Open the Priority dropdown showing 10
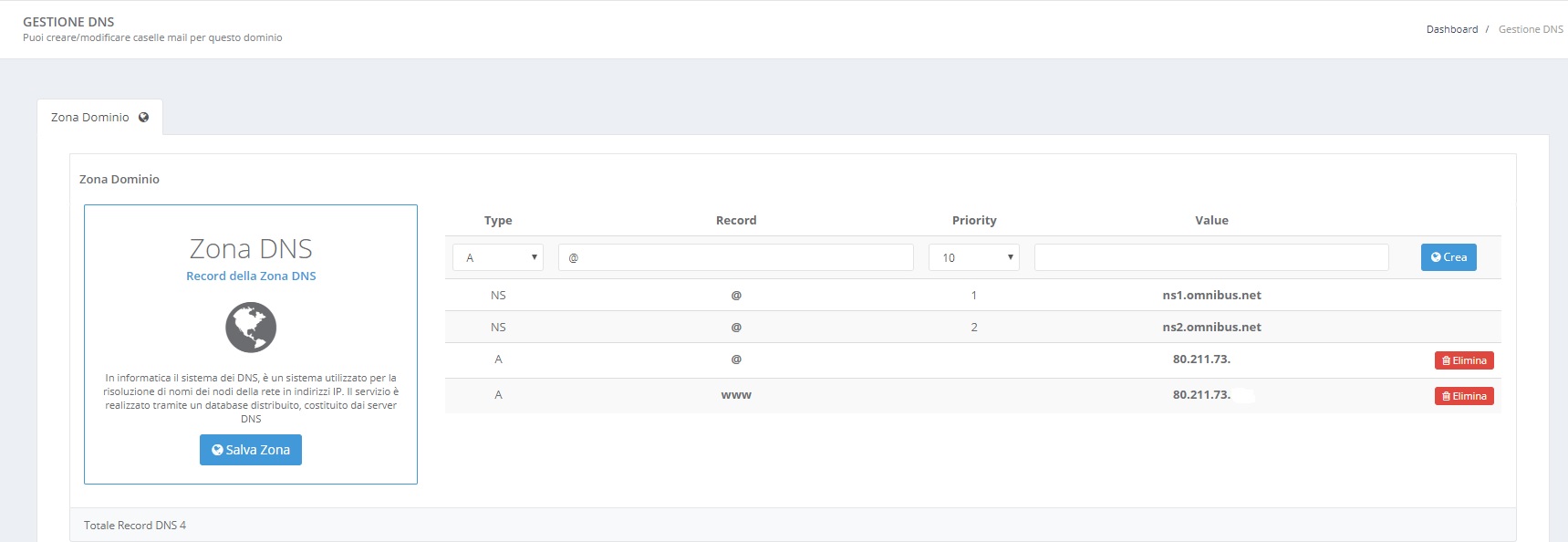Image resolution: width=1568 pixels, height=542 pixels. (974, 257)
